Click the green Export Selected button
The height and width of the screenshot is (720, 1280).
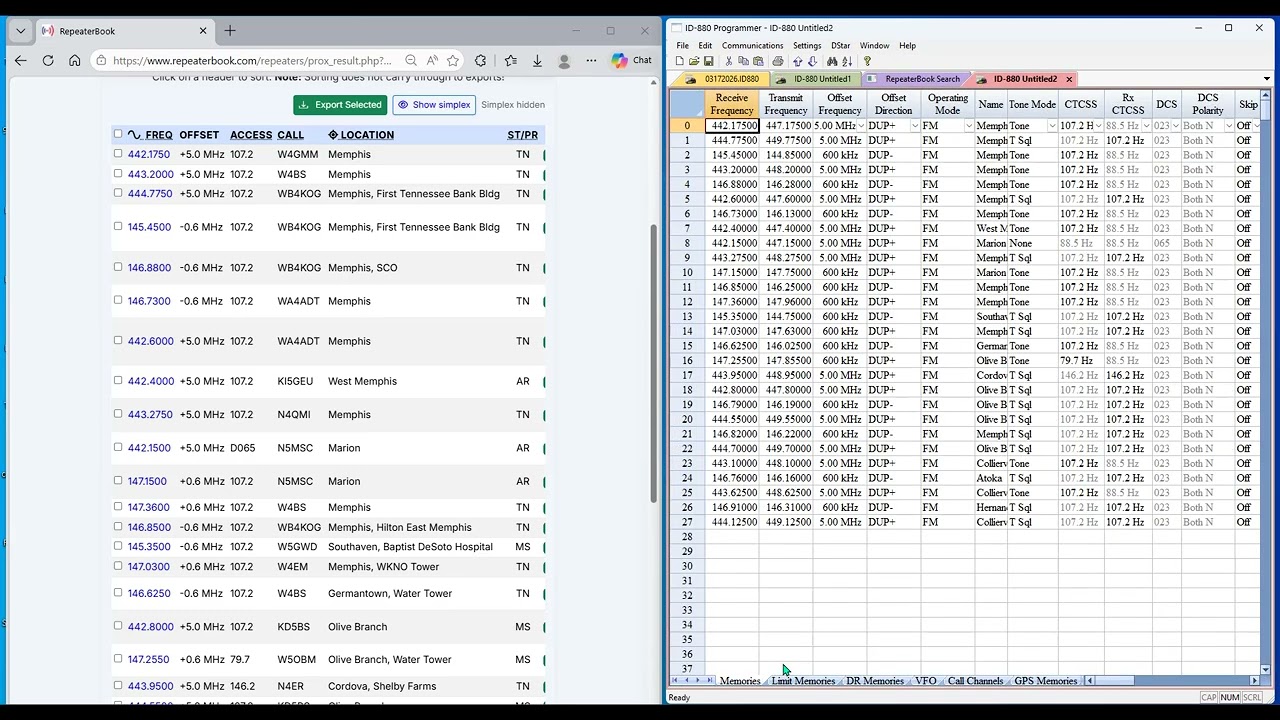point(341,104)
